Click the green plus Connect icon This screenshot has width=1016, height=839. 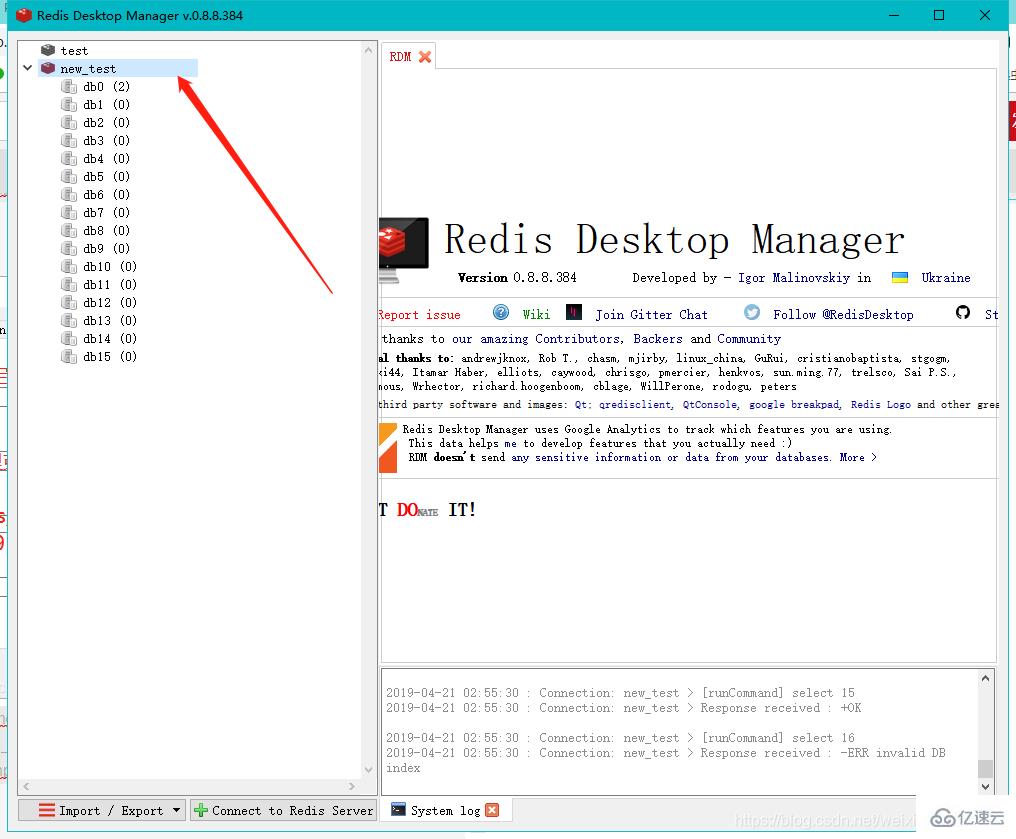(200, 810)
